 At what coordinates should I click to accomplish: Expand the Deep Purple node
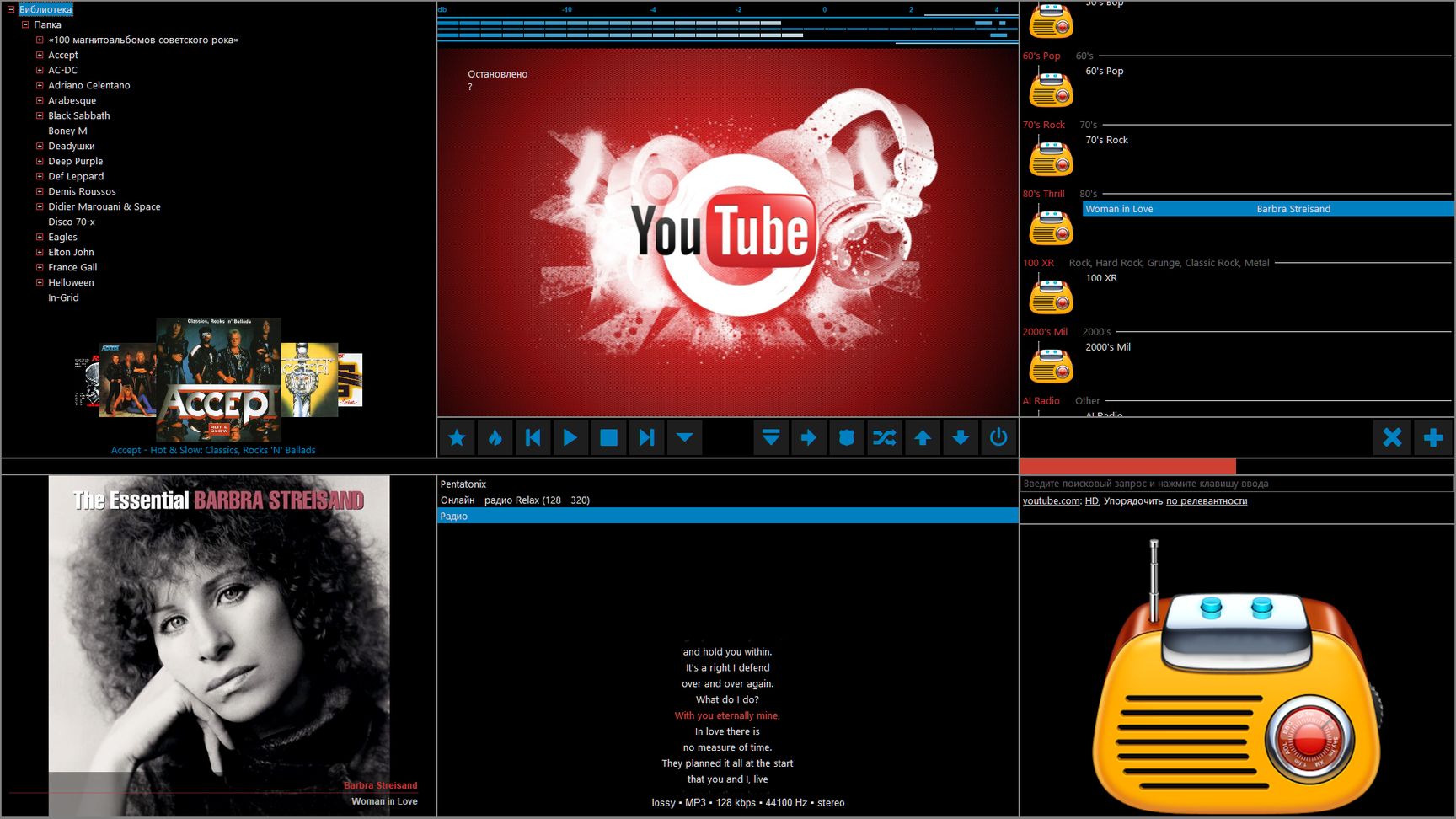point(40,161)
